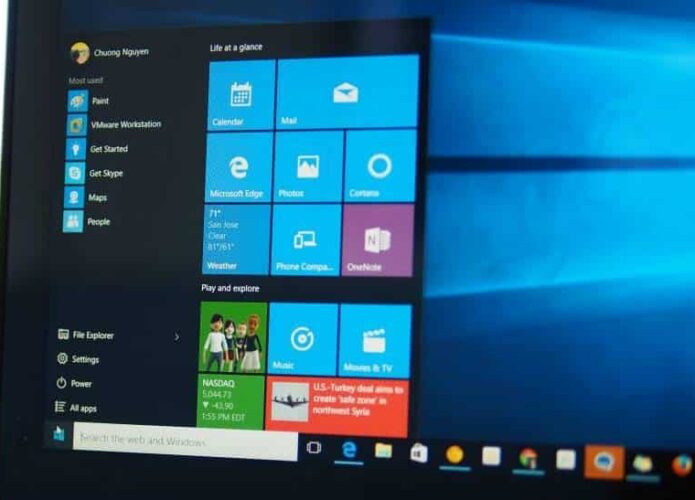Open the Movies & TV tile
The image size is (695, 500).
[x=375, y=340]
